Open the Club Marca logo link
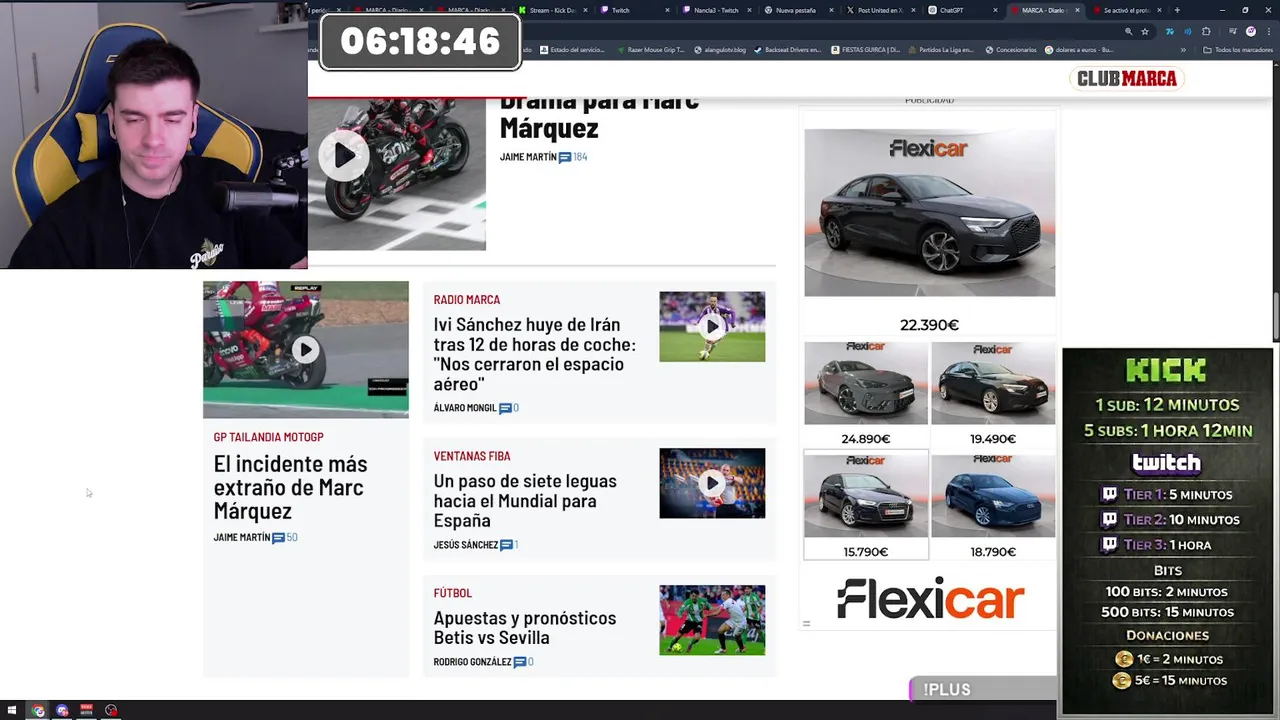The height and width of the screenshot is (720, 1280). (x=1127, y=79)
